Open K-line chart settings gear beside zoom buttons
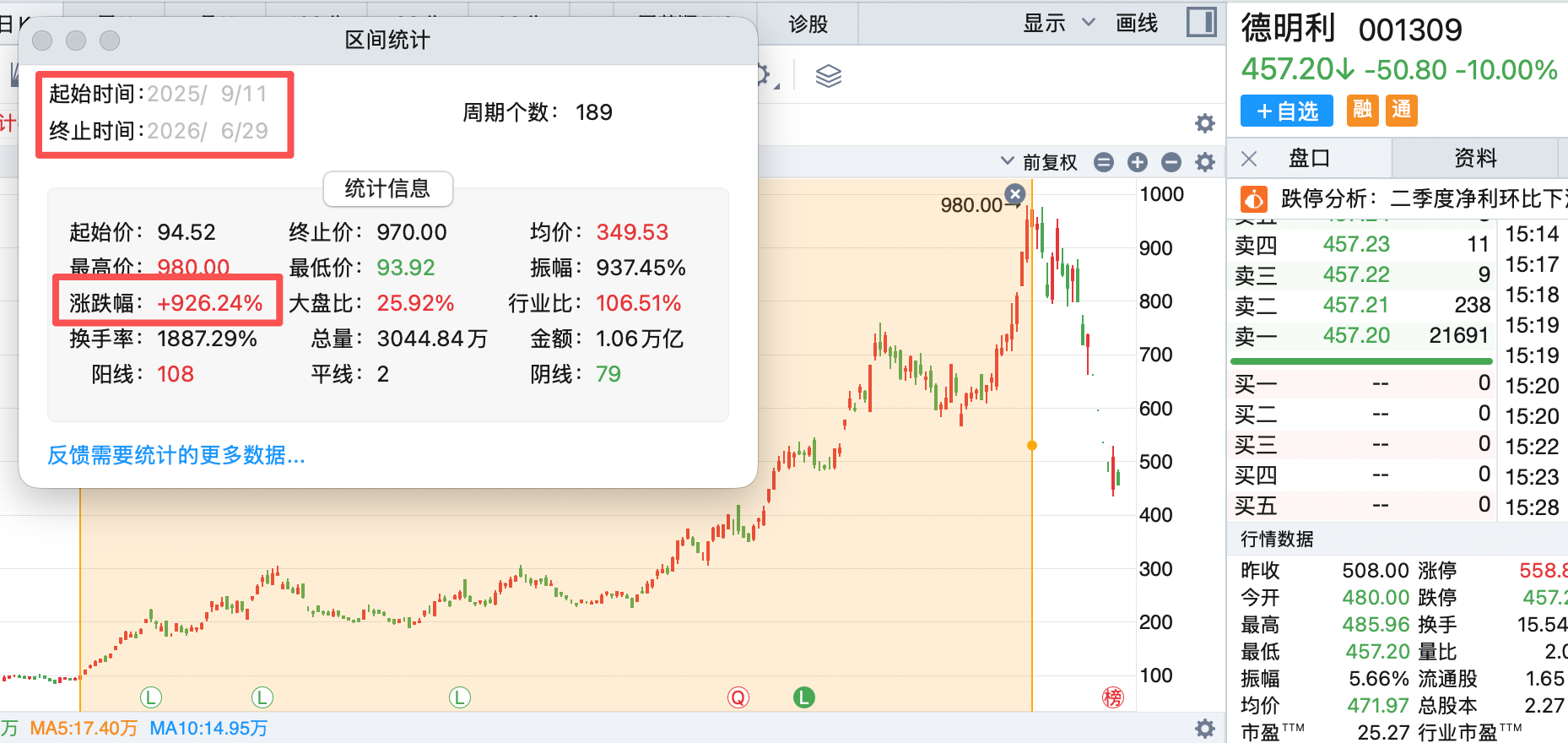Viewport: 1568px width, 743px height. [1205, 162]
